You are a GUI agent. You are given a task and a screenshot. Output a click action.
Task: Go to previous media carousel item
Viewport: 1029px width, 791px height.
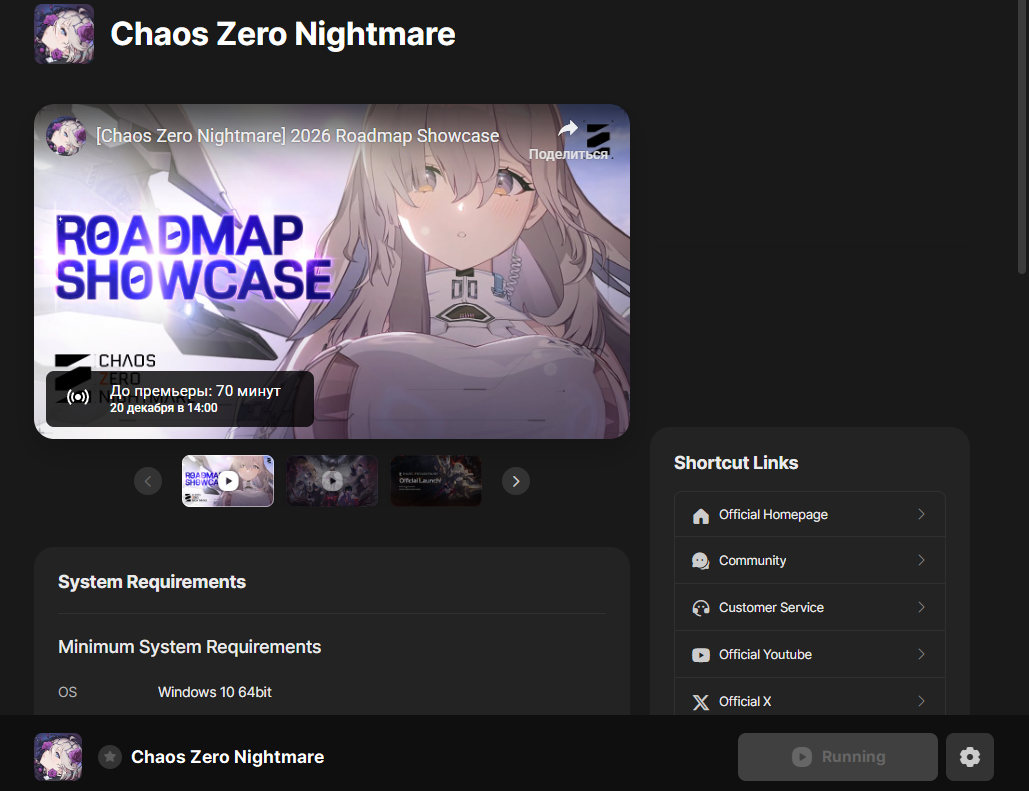pyautogui.click(x=148, y=481)
